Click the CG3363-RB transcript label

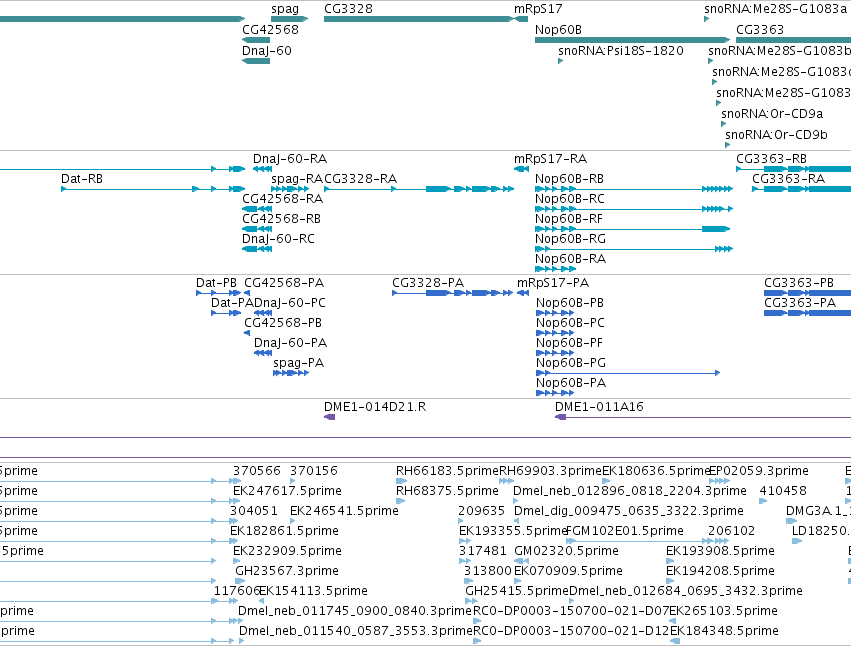click(x=771, y=159)
